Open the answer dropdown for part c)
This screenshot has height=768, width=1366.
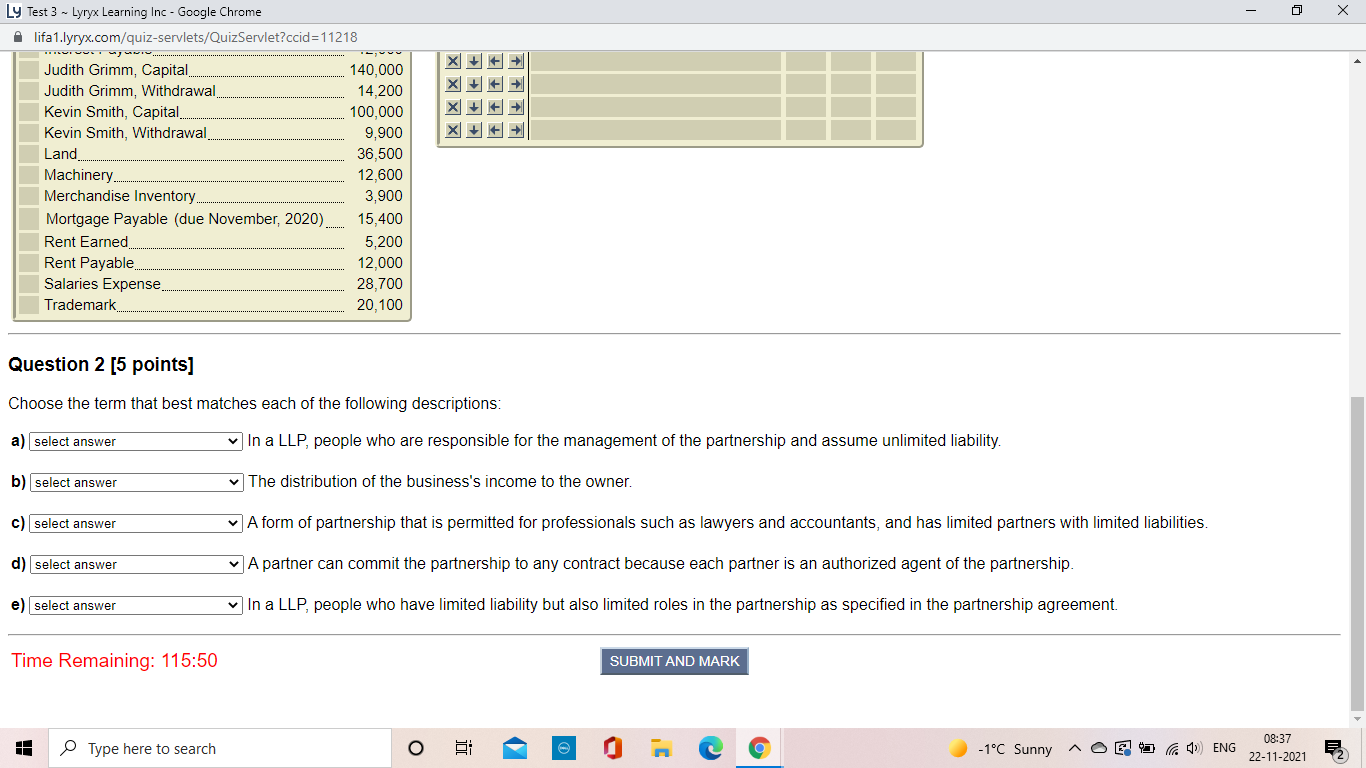coord(136,523)
